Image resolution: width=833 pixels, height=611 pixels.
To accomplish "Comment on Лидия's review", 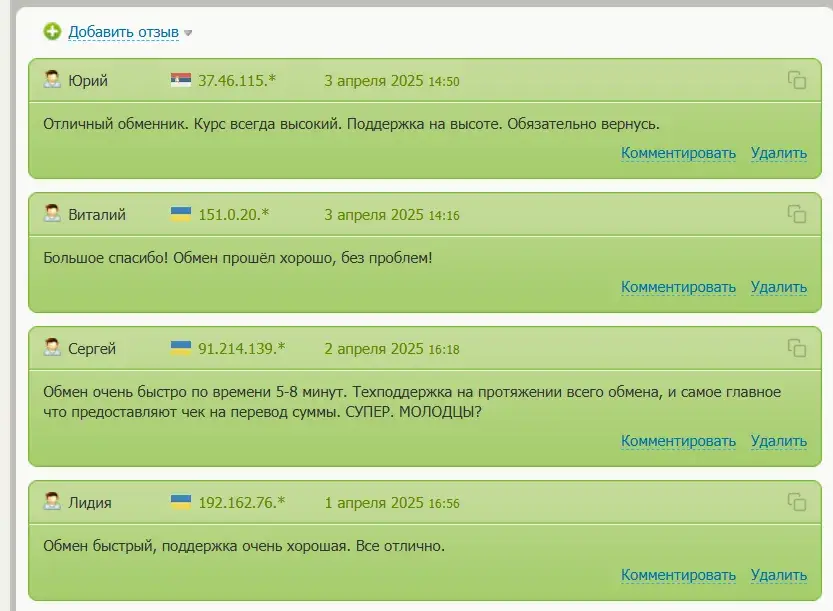I will point(678,575).
